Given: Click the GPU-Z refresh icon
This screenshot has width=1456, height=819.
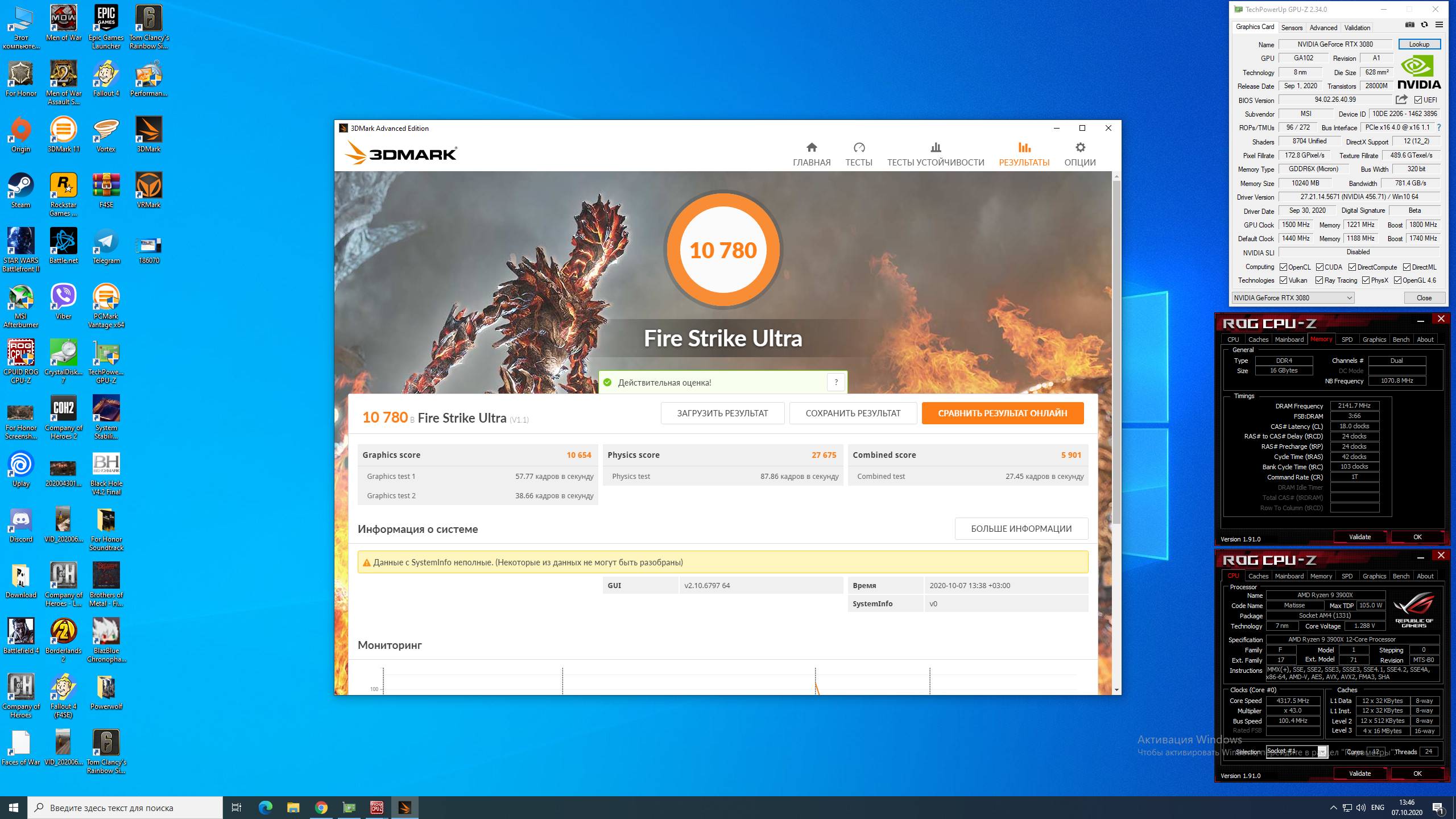Looking at the screenshot, I should click(1425, 25).
